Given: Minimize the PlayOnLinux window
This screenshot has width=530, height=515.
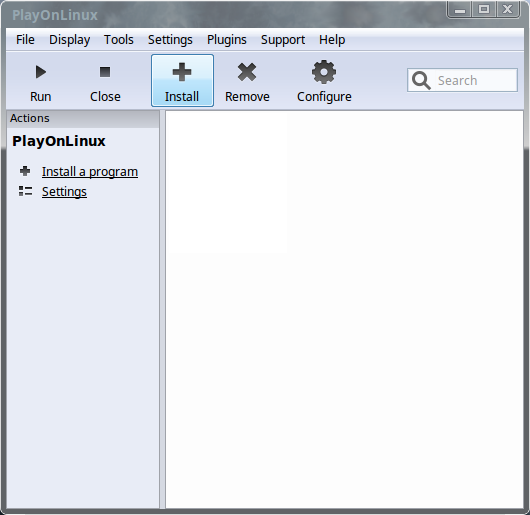Looking at the screenshot, I should tap(460, 9).
